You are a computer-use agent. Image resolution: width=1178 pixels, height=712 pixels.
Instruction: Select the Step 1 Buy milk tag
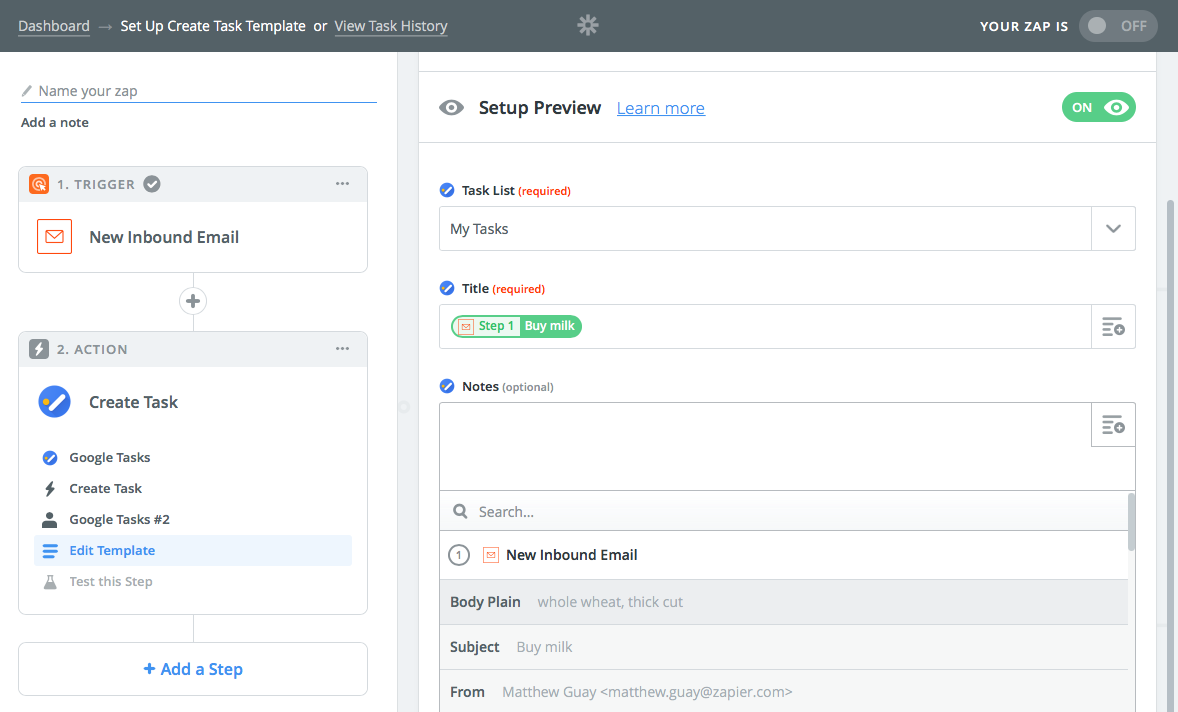pyautogui.click(x=516, y=327)
